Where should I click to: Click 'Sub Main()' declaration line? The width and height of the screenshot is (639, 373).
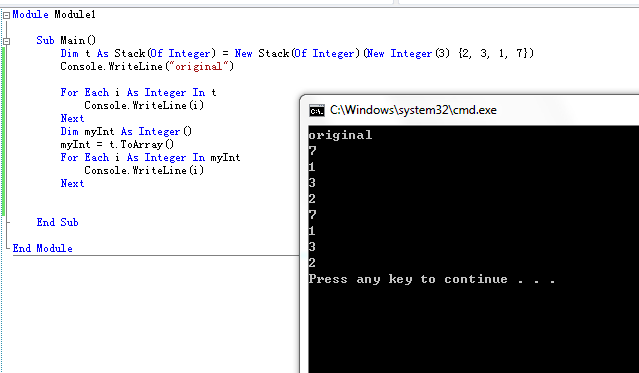(x=66, y=40)
